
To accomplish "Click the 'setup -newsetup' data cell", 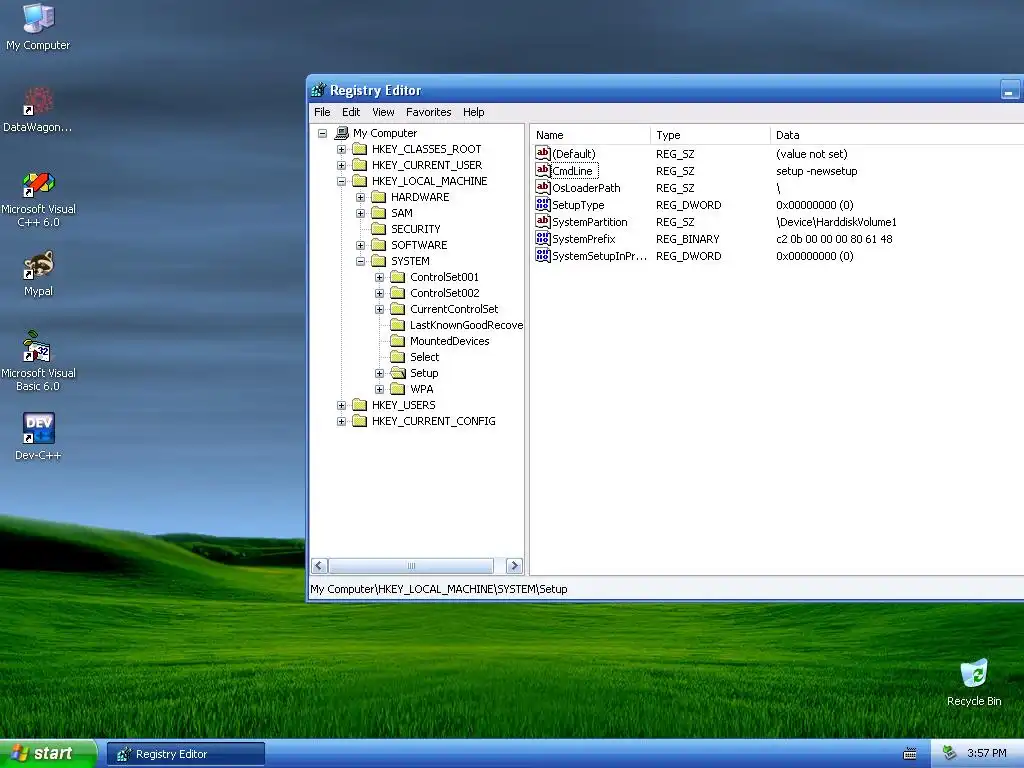I will point(816,171).
